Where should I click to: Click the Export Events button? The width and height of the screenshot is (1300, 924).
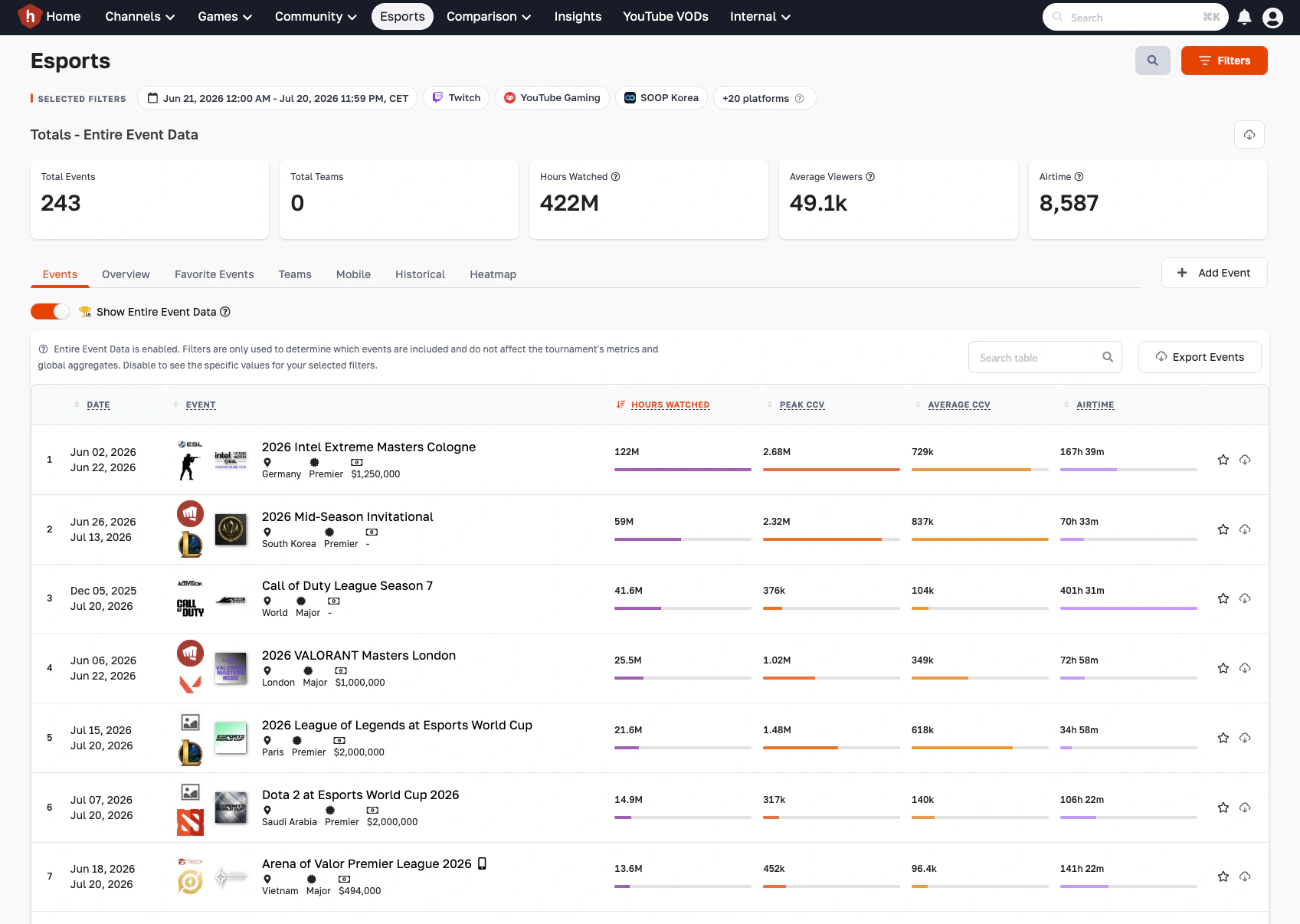pyautogui.click(x=1200, y=357)
